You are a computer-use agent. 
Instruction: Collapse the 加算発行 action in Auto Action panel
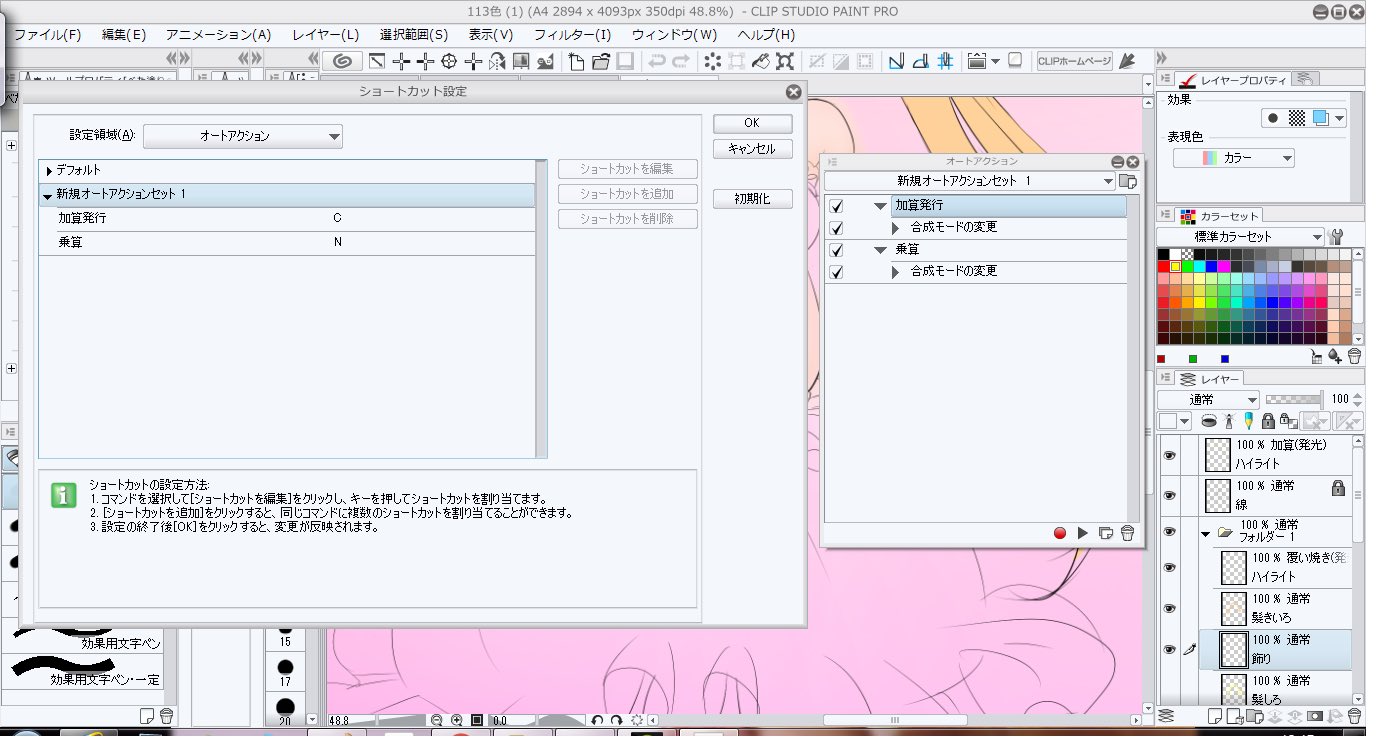[880, 206]
